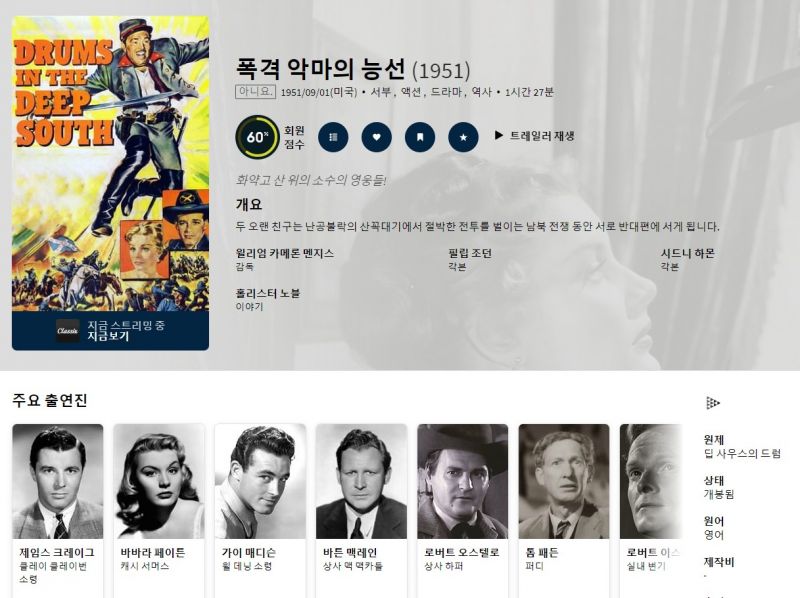Open cast photo of 바바라 페이튼
The height and width of the screenshot is (598, 800).
159,481
